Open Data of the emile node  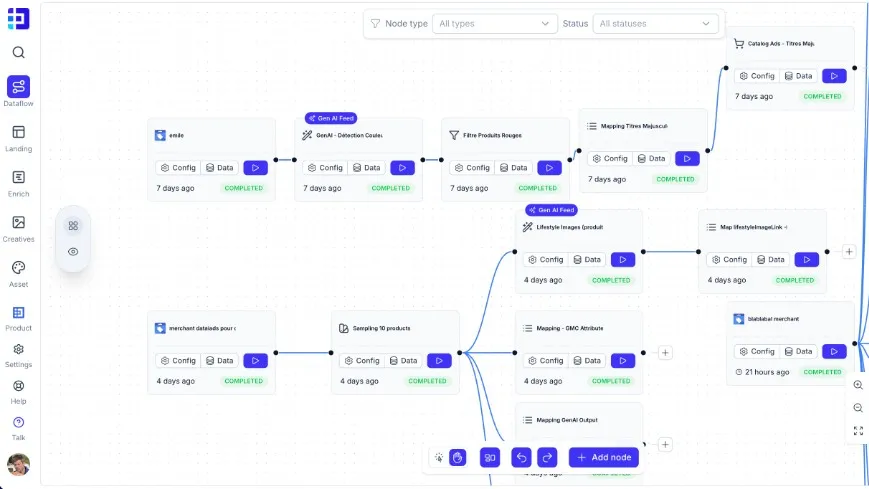(x=219, y=167)
